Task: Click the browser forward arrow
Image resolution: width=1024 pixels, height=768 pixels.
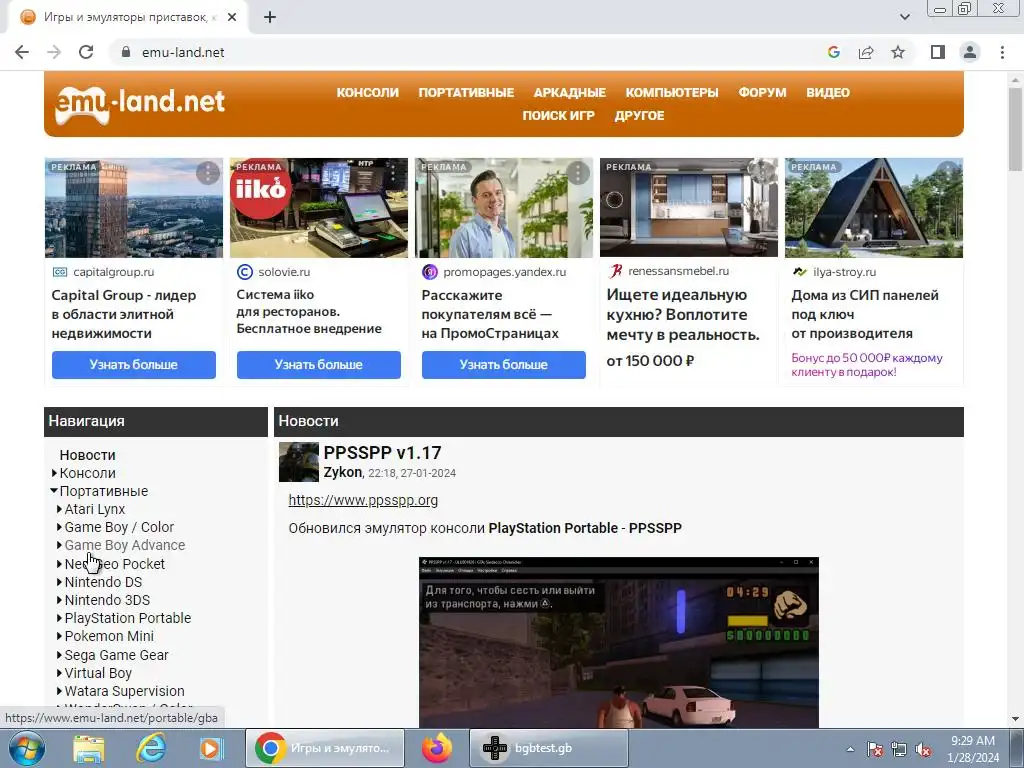Action: pyautogui.click(x=54, y=52)
